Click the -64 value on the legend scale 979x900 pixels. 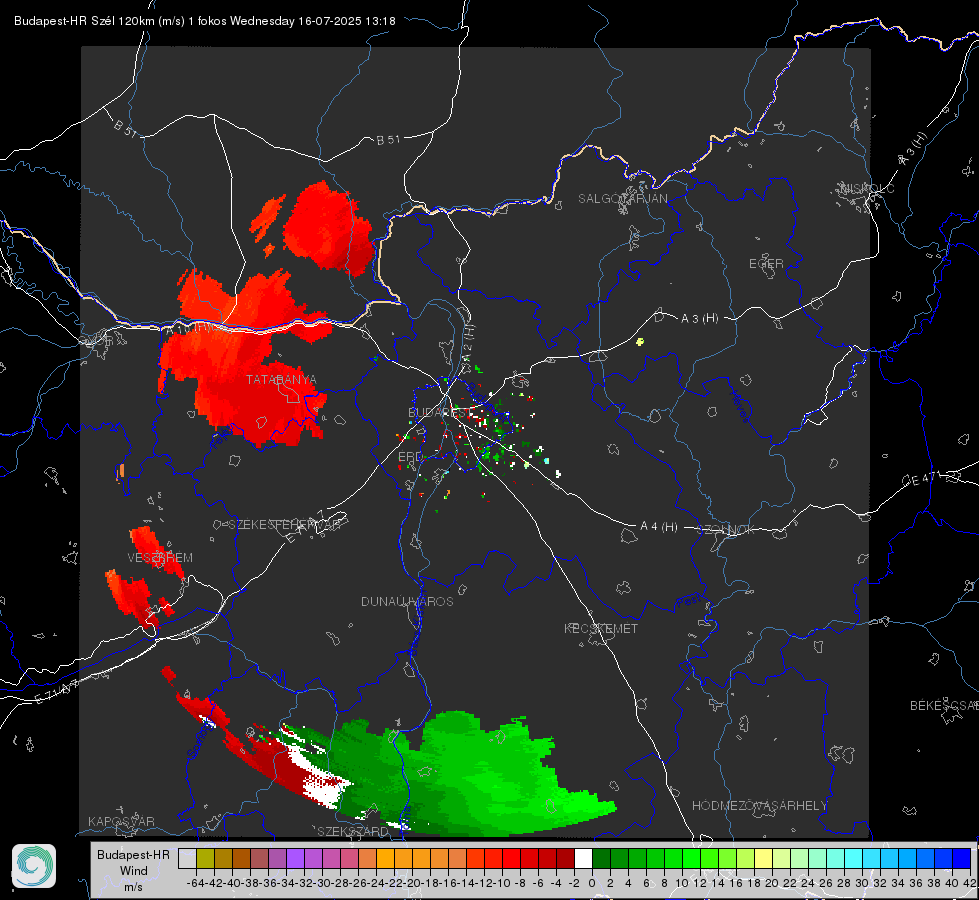pyautogui.click(x=196, y=883)
